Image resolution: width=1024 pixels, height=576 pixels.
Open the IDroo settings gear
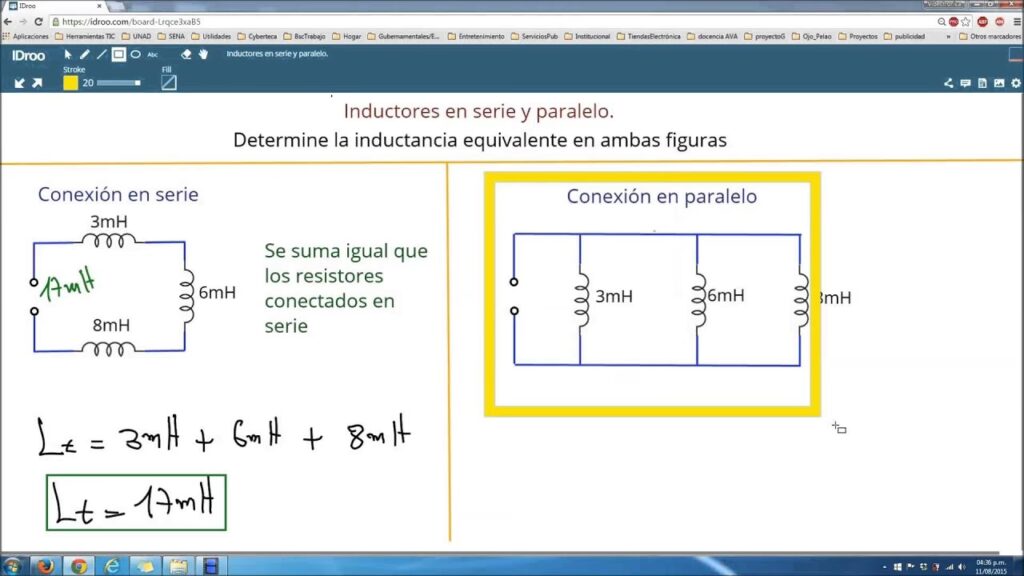tap(1015, 83)
